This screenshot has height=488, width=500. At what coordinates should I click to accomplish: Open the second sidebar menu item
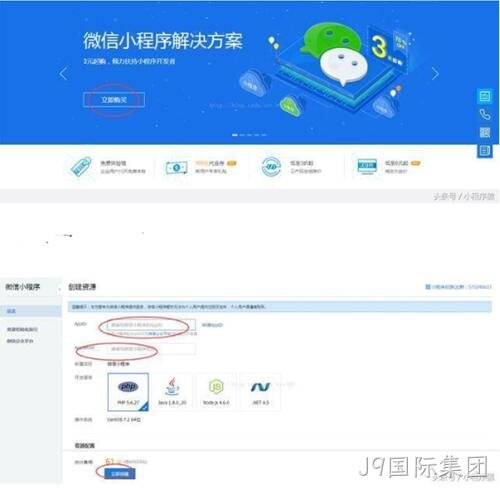coord(22,329)
